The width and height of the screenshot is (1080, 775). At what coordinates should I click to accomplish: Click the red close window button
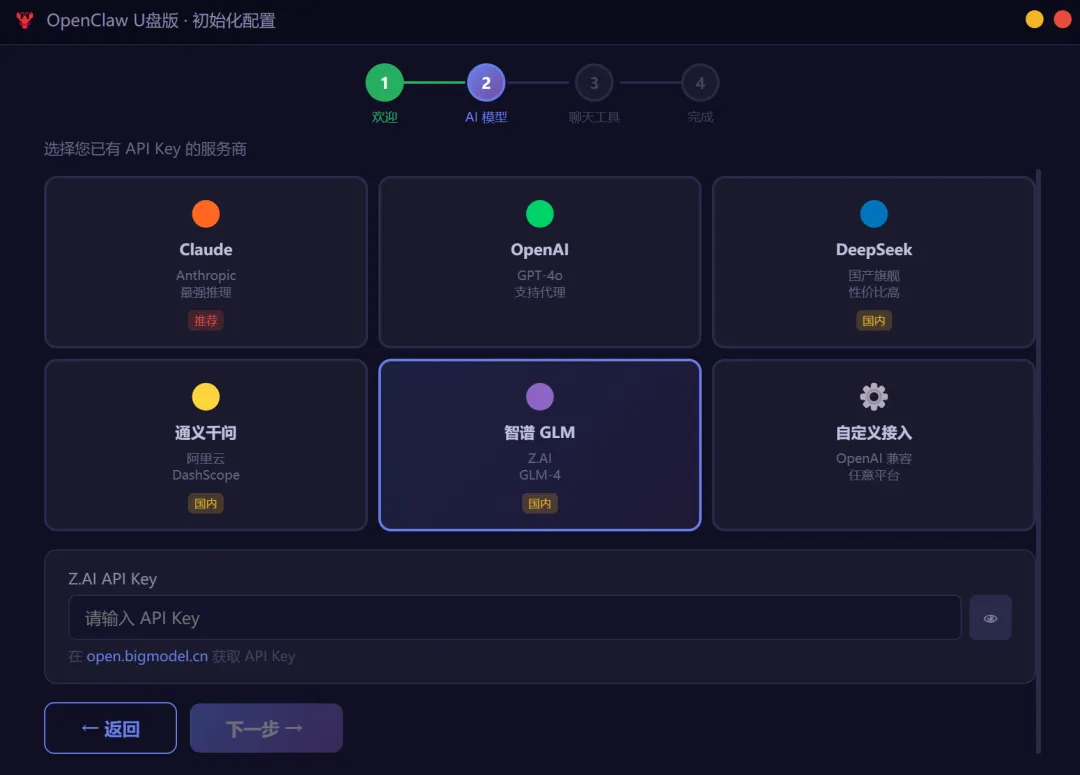click(1063, 19)
